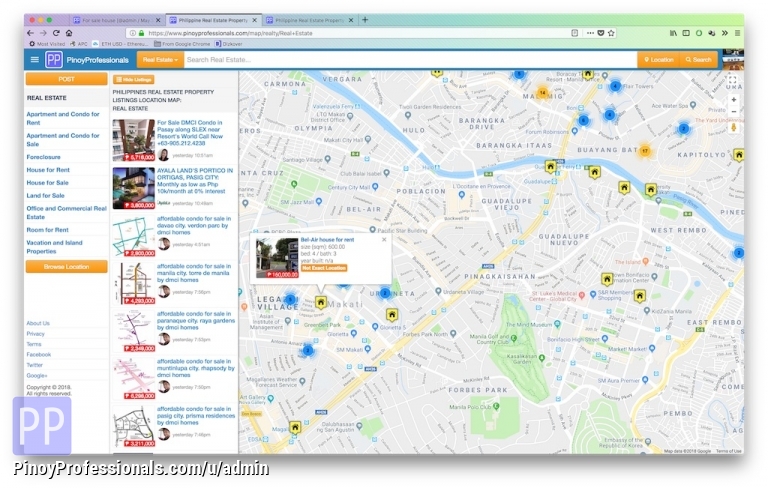Switch to 'For sale house' browser tab

click(115, 20)
